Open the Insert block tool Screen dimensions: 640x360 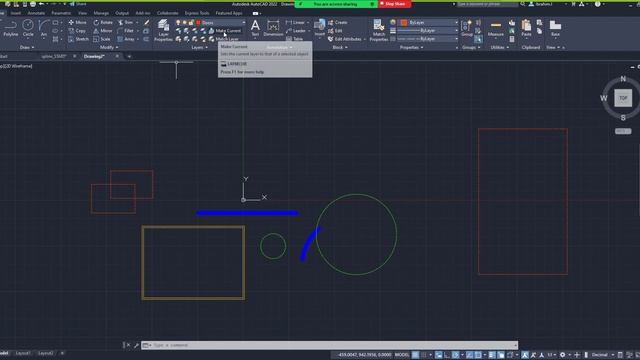[320, 28]
